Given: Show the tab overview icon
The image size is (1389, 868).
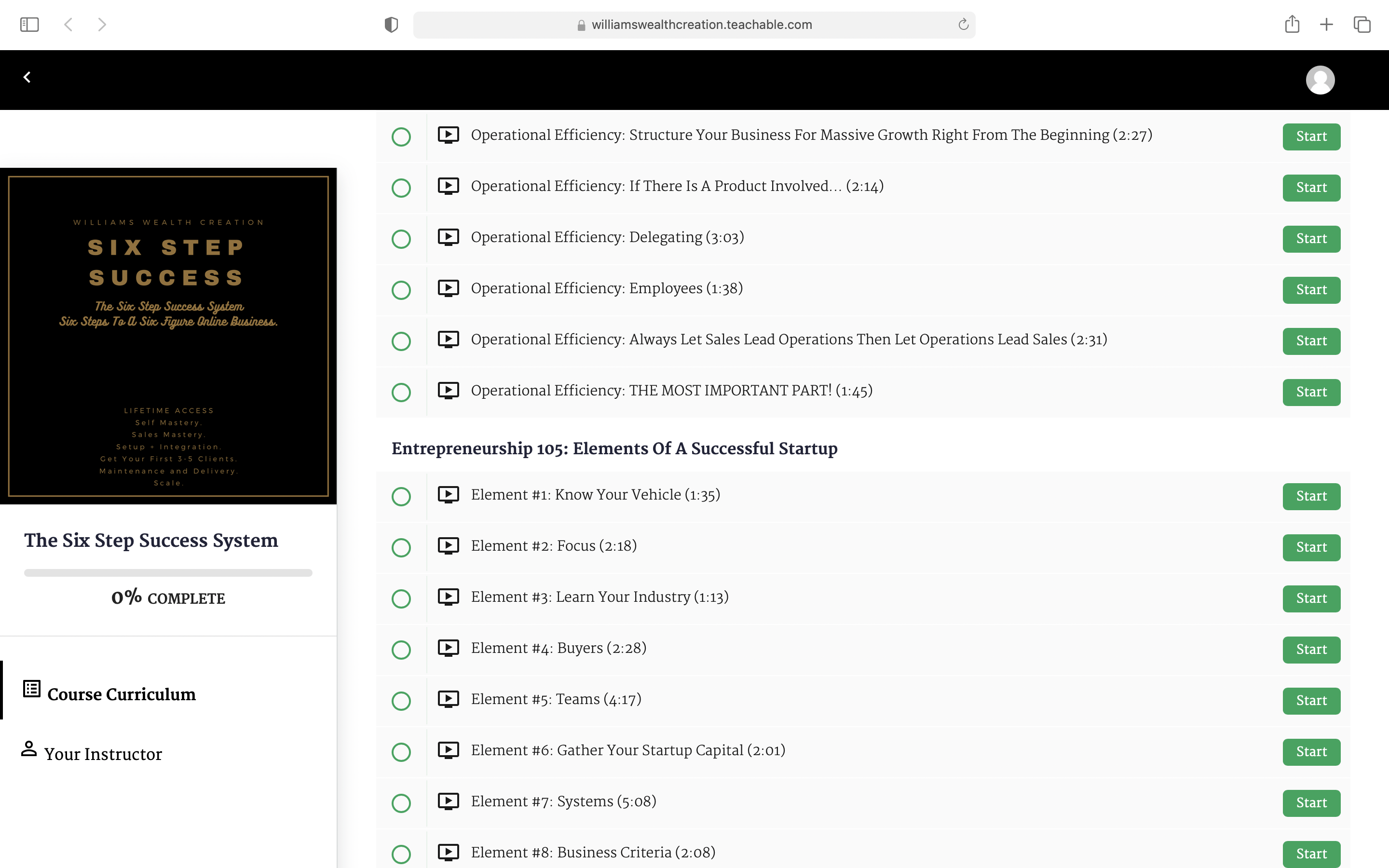Looking at the screenshot, I should 1362,25.
